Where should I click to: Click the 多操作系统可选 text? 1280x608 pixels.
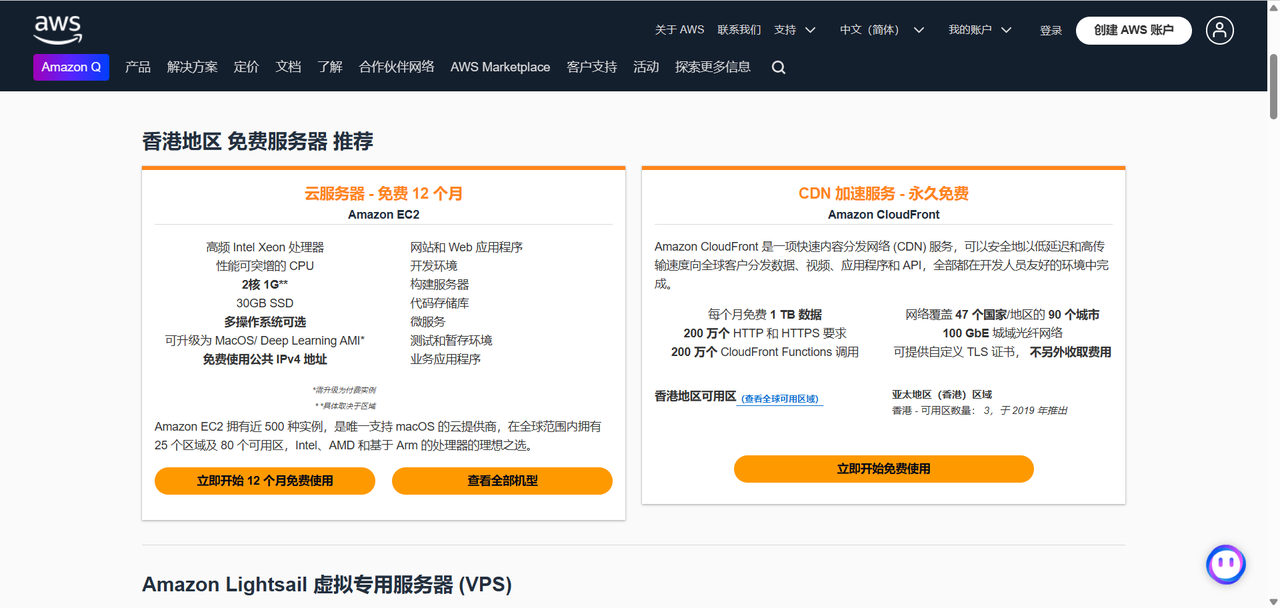265,322
